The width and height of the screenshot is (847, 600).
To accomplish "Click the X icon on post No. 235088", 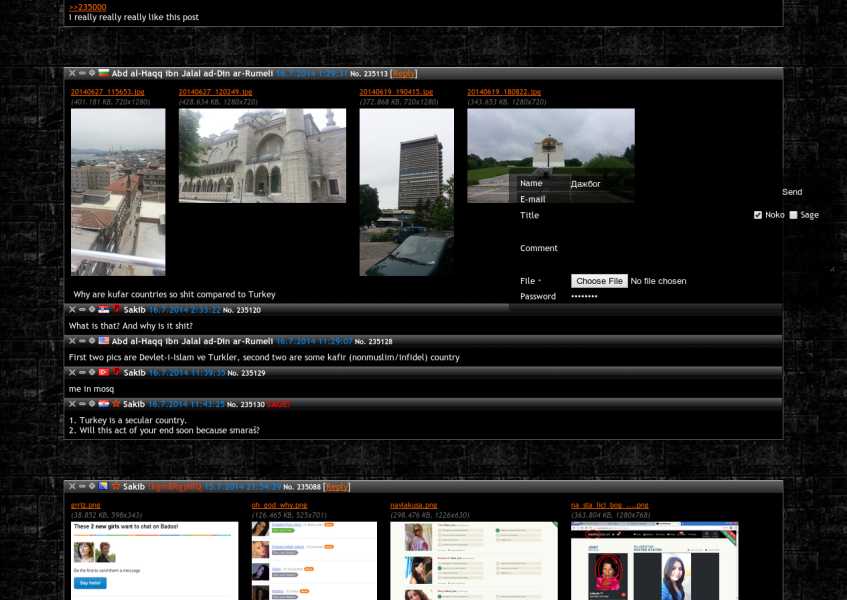I will (72, 486).
